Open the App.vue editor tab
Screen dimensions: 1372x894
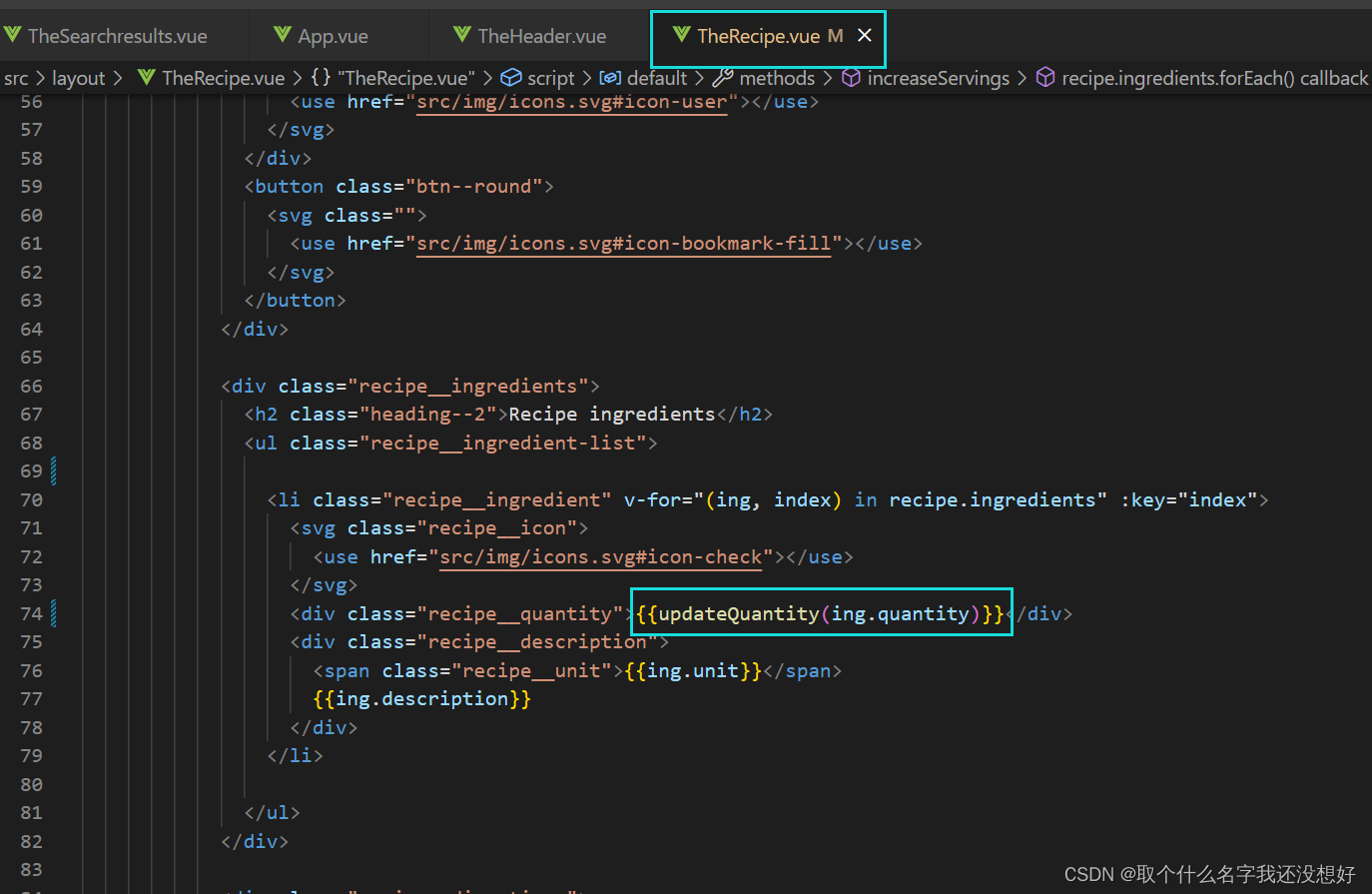(x=322, y=36)
